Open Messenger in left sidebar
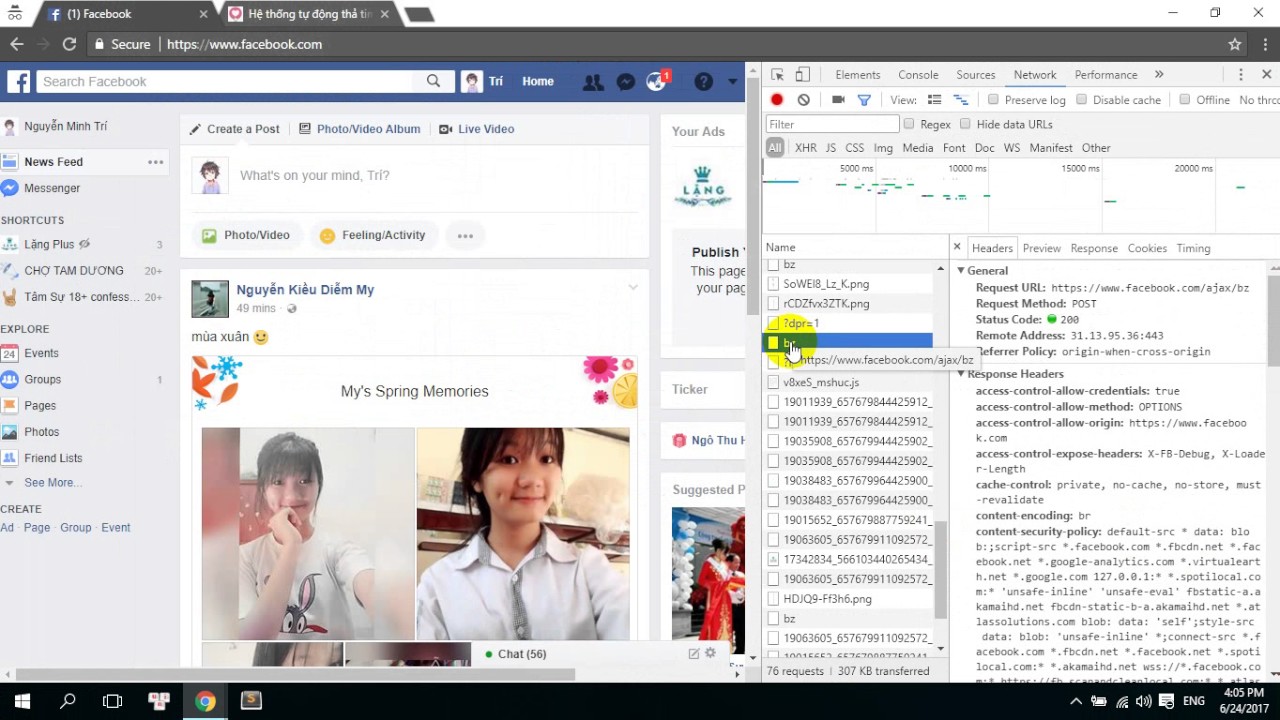 point(52,188)
